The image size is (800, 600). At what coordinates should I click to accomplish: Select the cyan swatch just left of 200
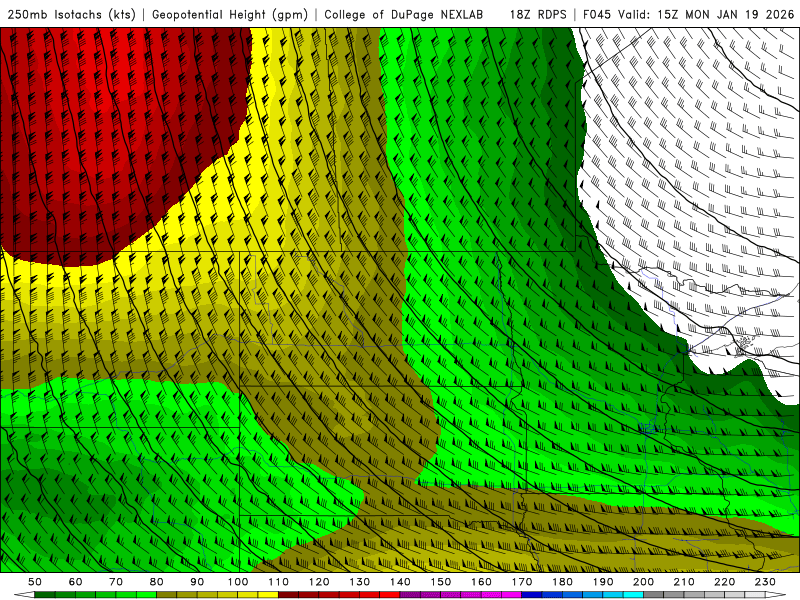click(633, 595)
